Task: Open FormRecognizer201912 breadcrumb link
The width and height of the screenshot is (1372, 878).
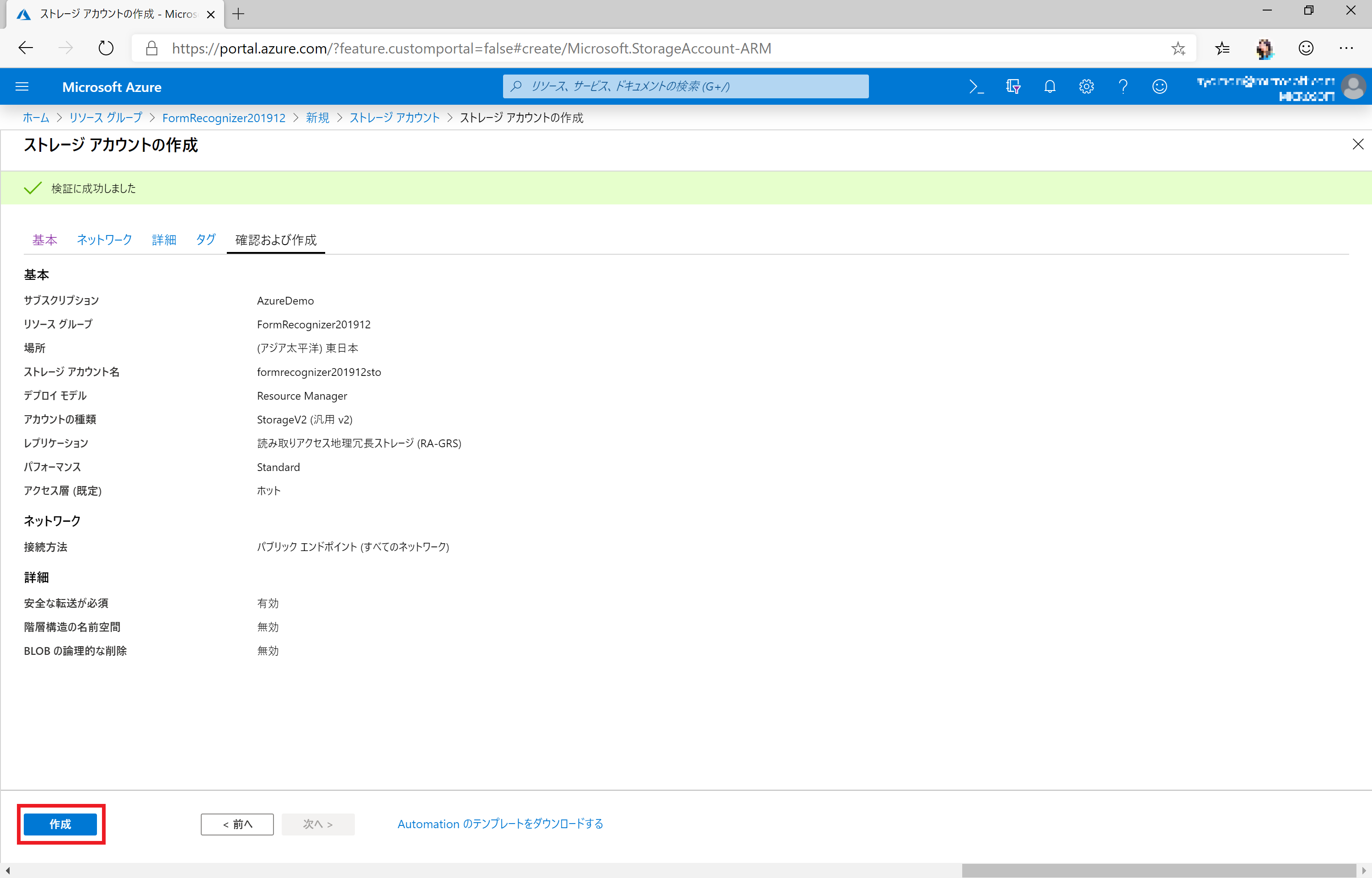Action: coord(224,118)
